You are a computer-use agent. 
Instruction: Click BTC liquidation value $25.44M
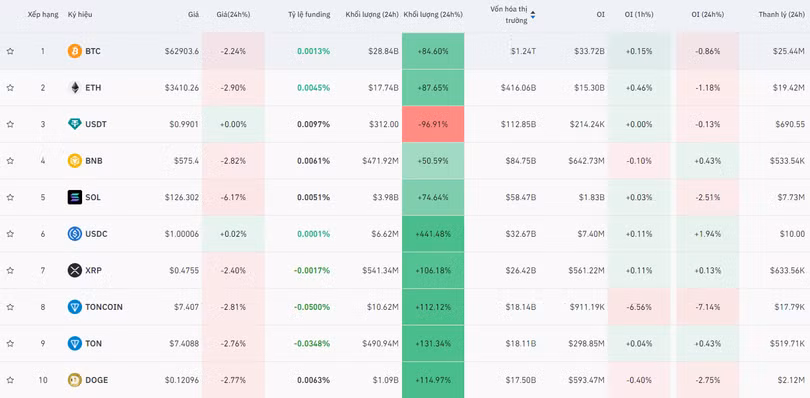[789, 51]
